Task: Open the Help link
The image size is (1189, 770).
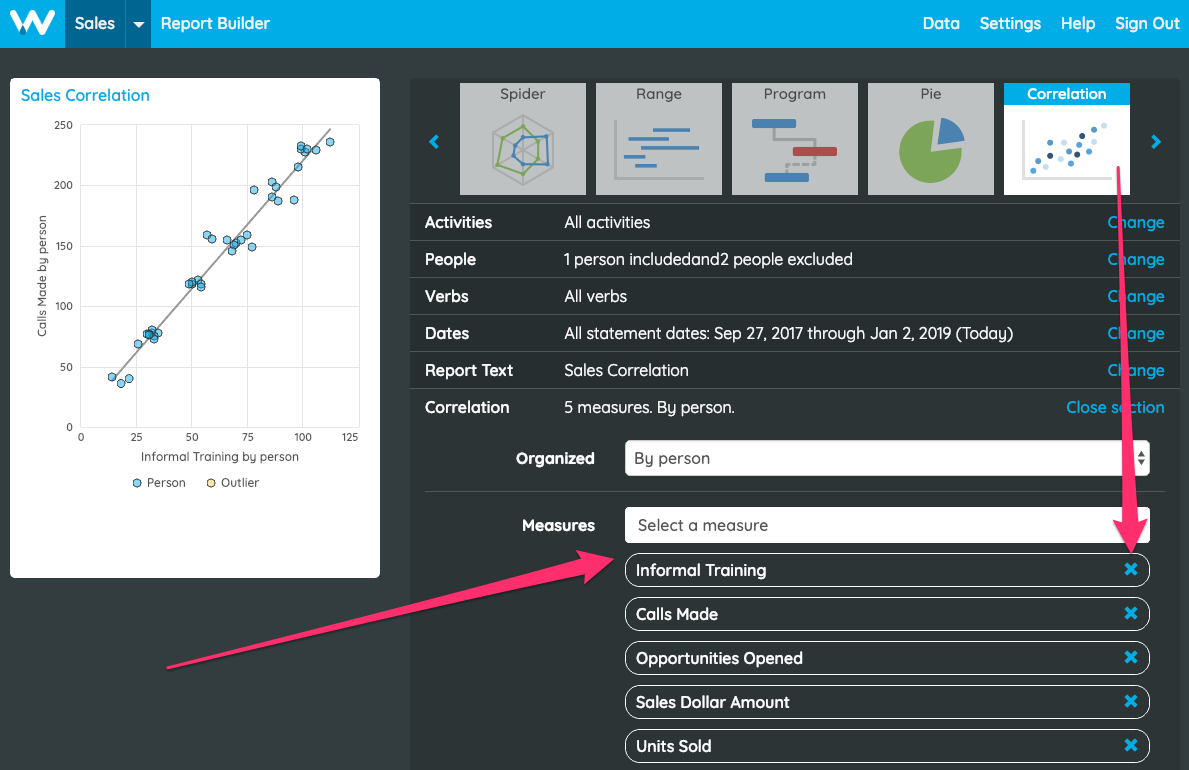Action: 1078,24
